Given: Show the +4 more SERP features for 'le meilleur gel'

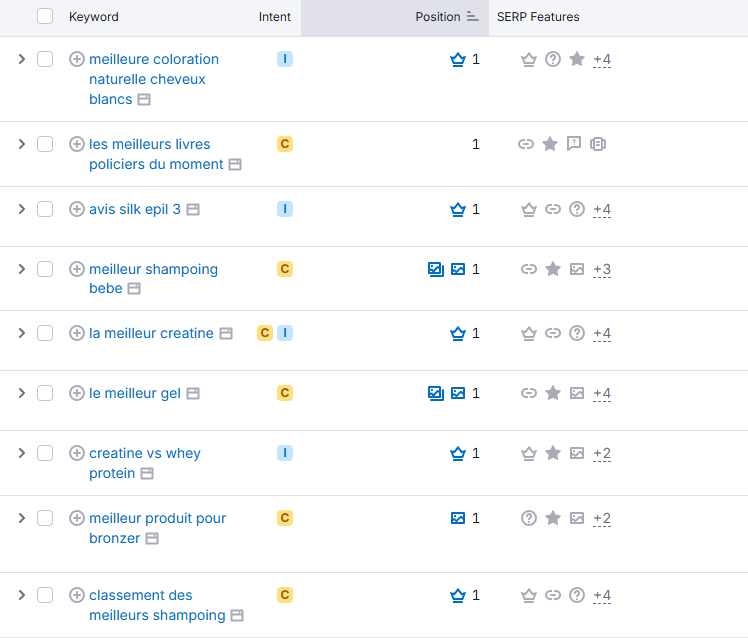Looking at the screenshot, I should tap(602, 394).
